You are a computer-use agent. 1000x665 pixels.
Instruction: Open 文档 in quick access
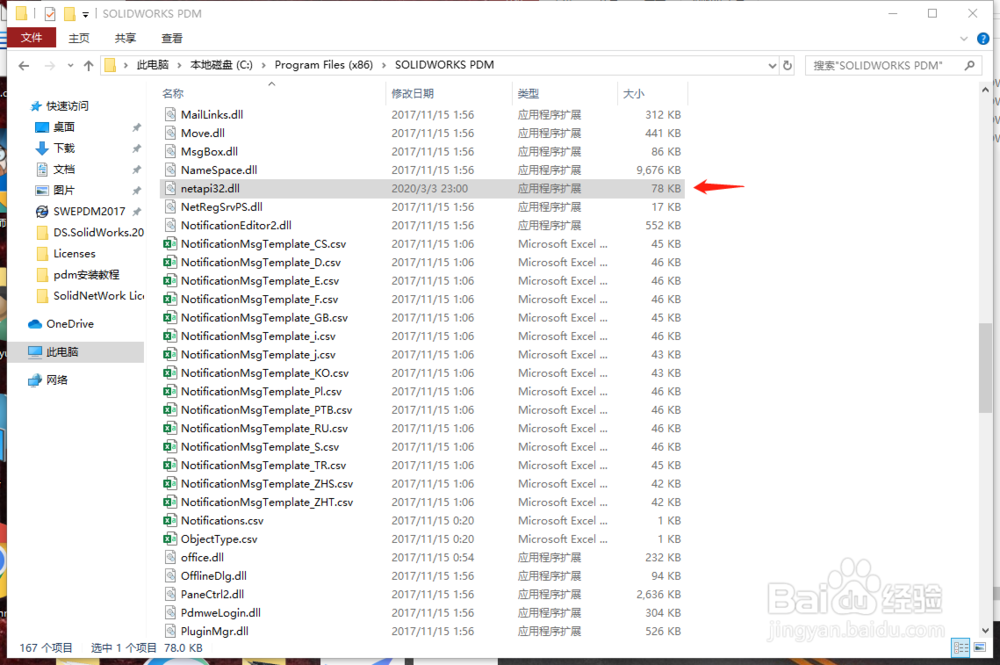(63, 169)
